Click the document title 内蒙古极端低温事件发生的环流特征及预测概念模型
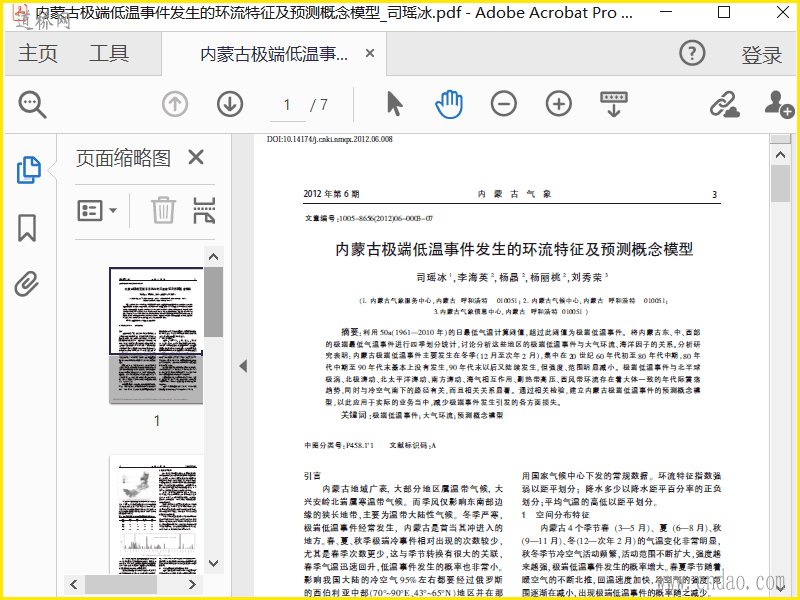 point(514,249)
